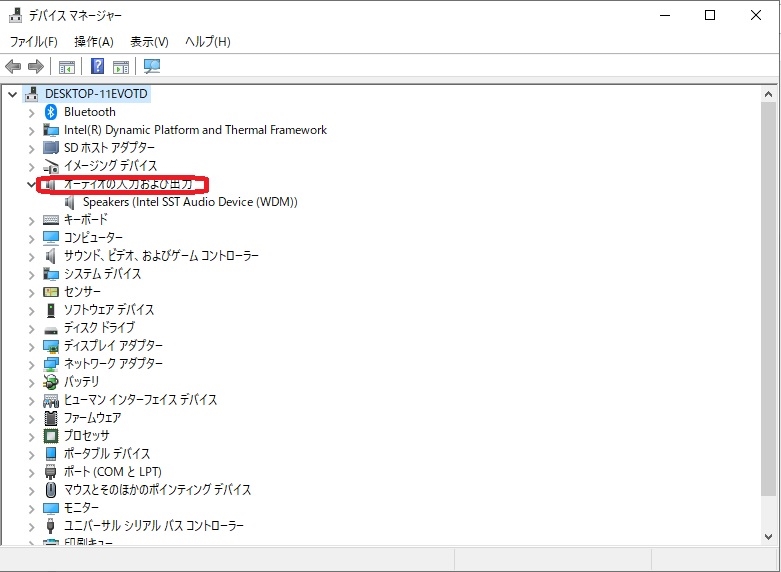Click the ヒューマン インターフェイス デバイス icon
The image size is (781, 572).
click(x=51, y=400)
